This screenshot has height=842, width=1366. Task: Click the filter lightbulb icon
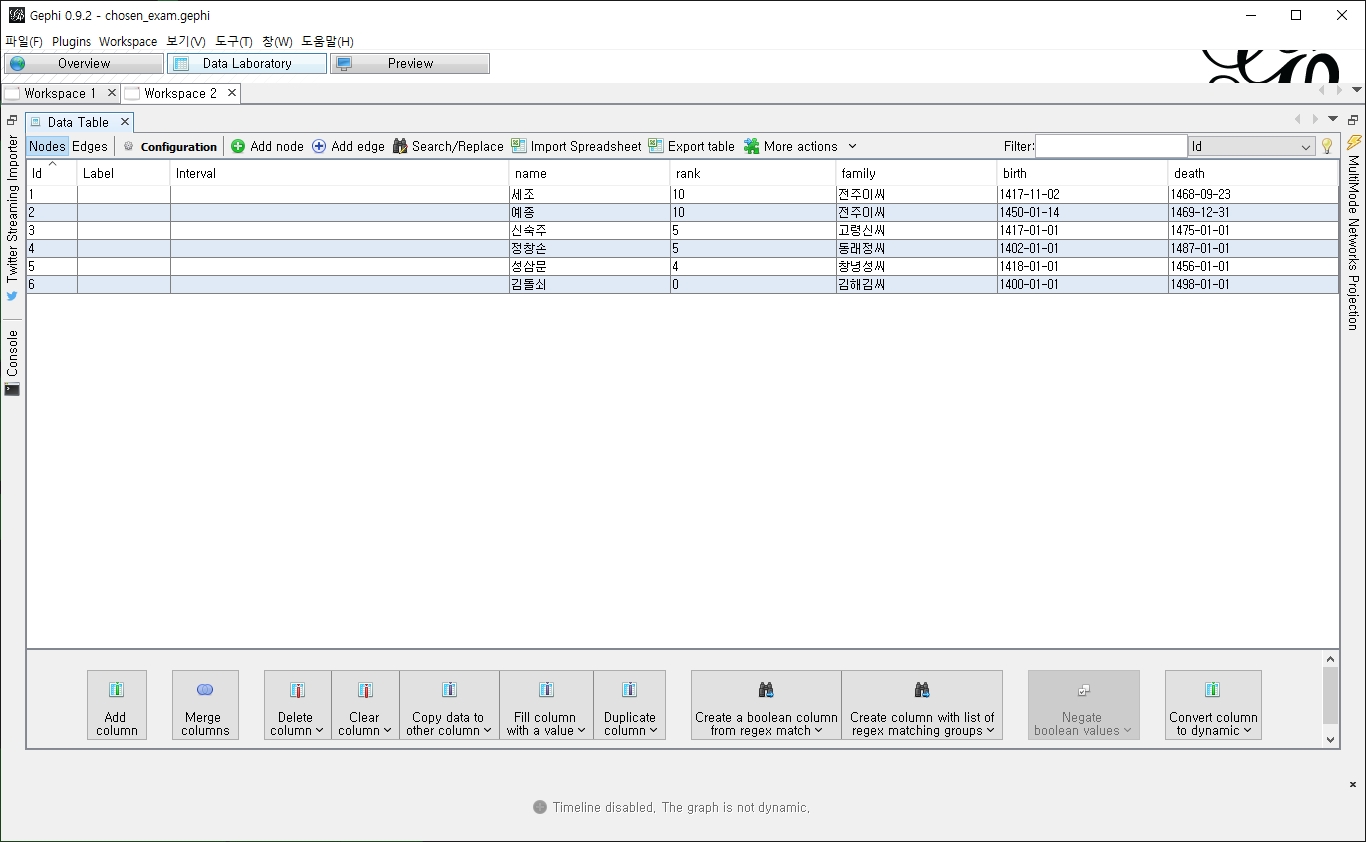[x=1327, y=146]
